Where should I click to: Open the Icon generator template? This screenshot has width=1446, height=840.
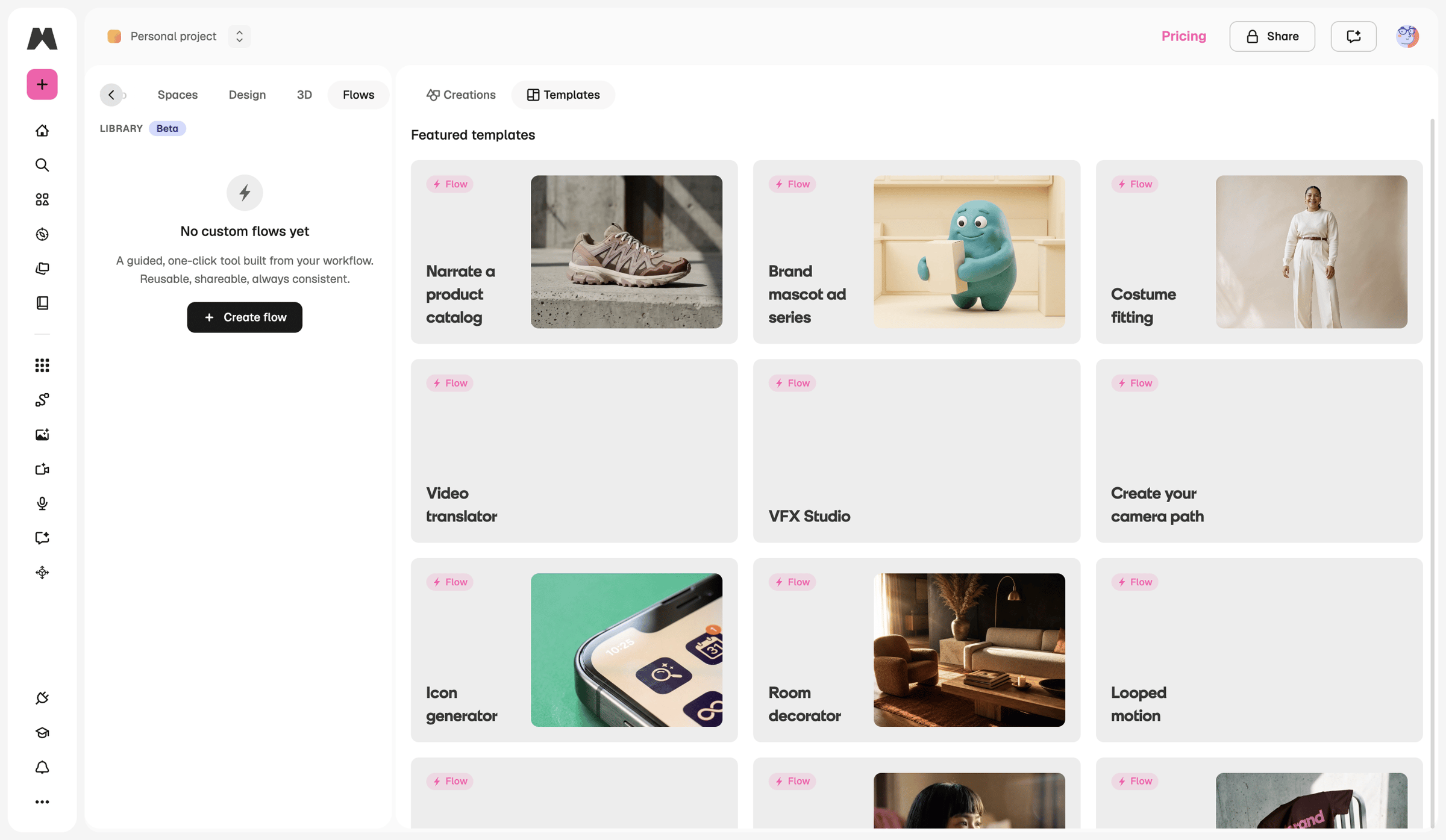click(x=574, y=650)
